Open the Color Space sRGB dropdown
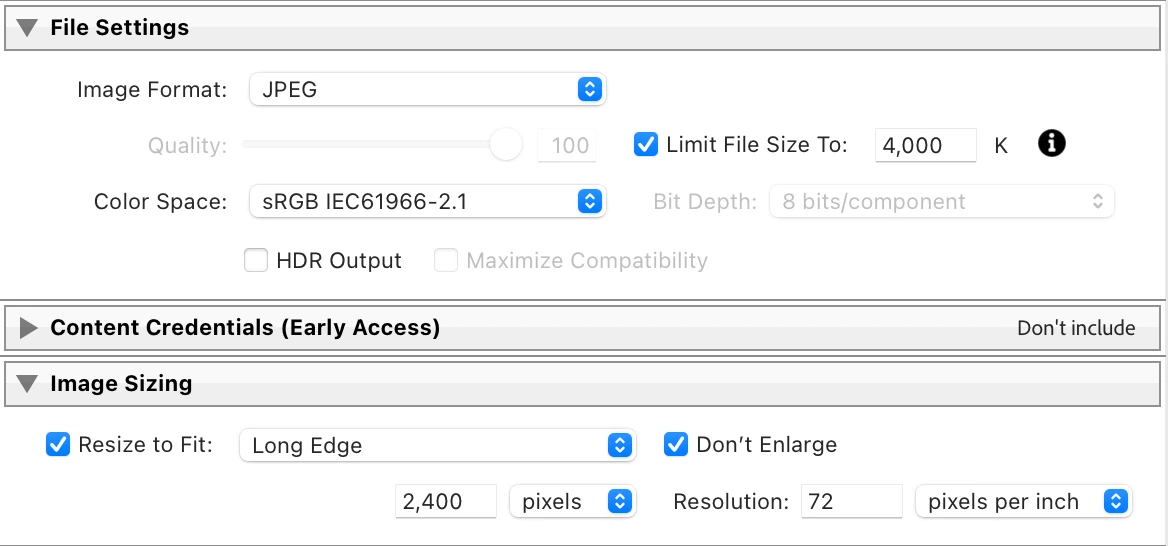The width and height of the screenshot is (1168, 546). [427, 202]
